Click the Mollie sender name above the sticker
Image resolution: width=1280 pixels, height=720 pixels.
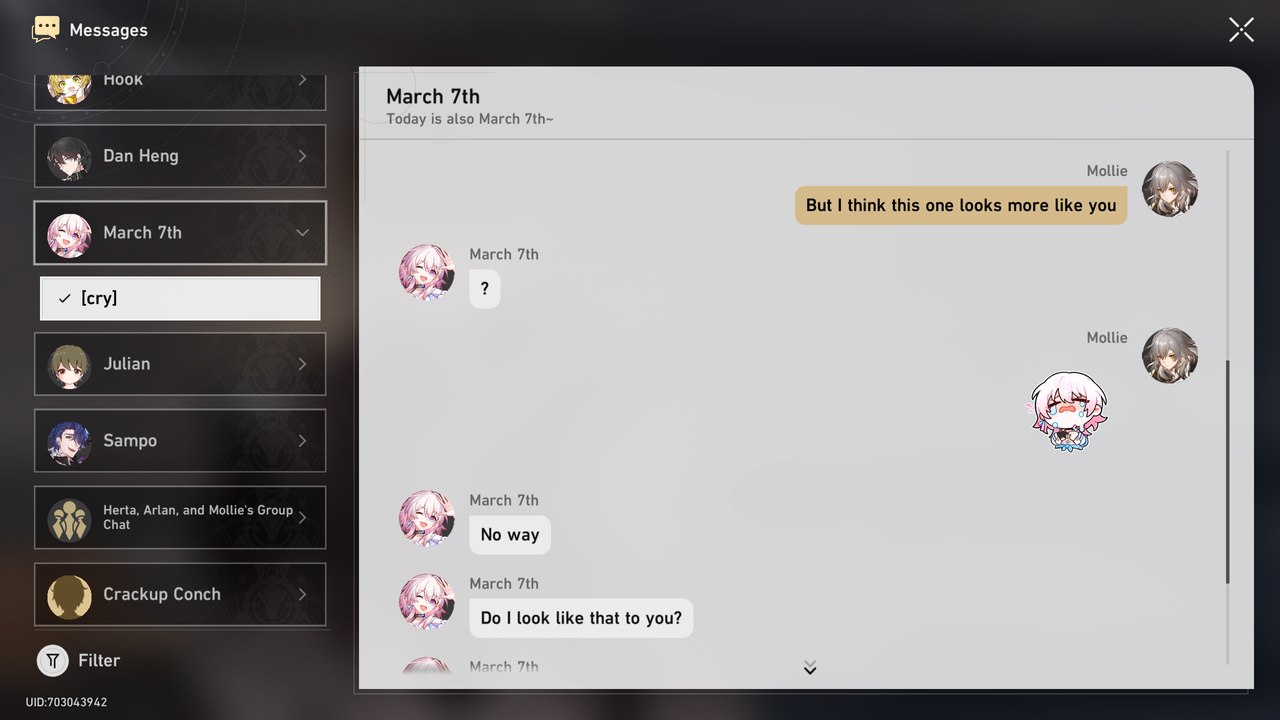[x=1107, y=338]
